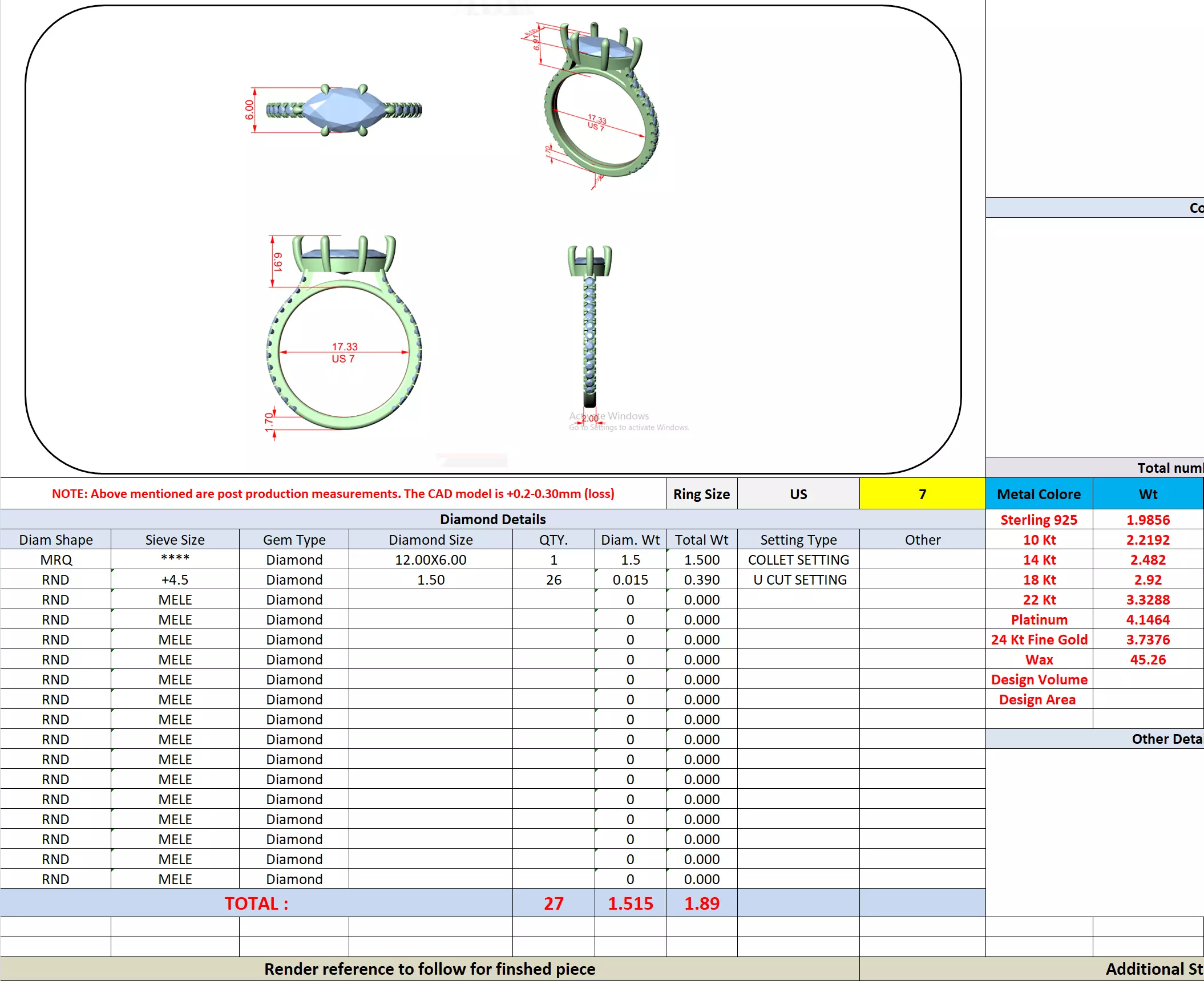Select the Metal Colore header cell
The width and height of the screenshot is (1204, 981).
1039,494
